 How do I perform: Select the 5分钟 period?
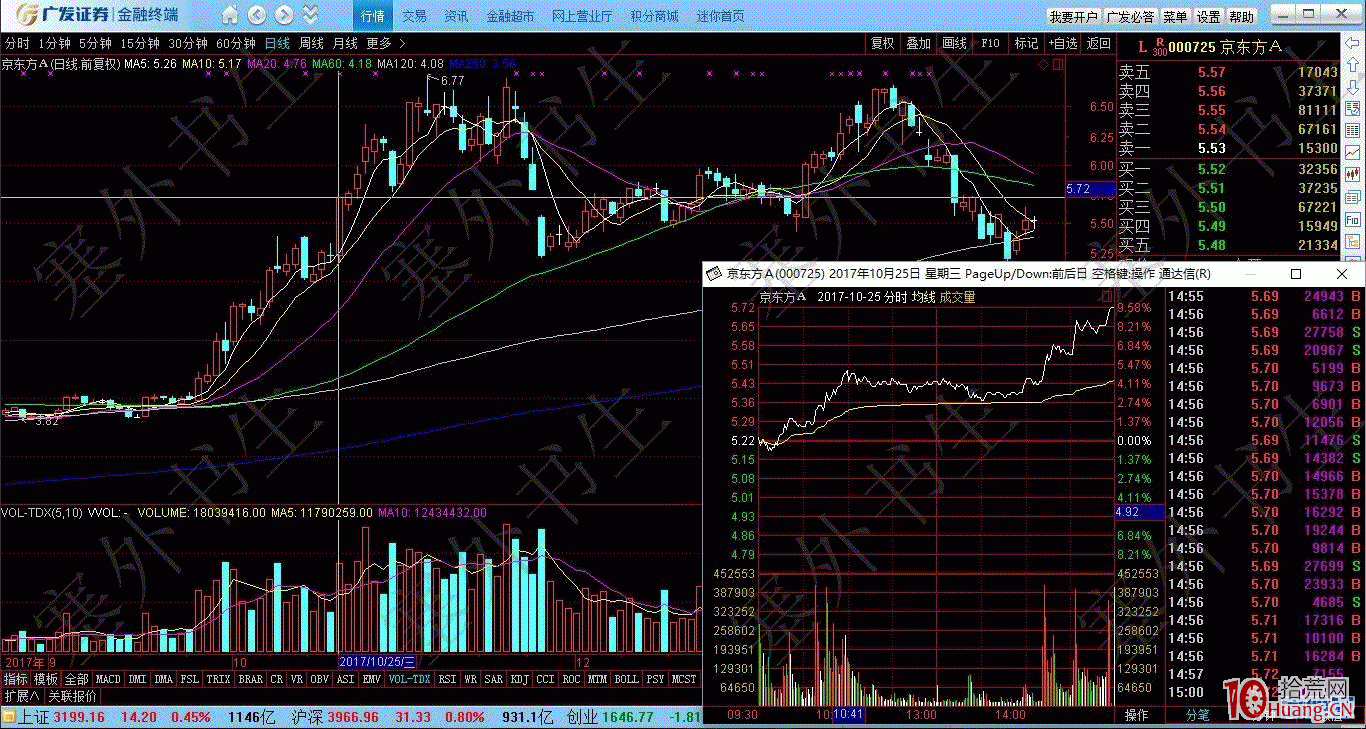pos(95,43)
